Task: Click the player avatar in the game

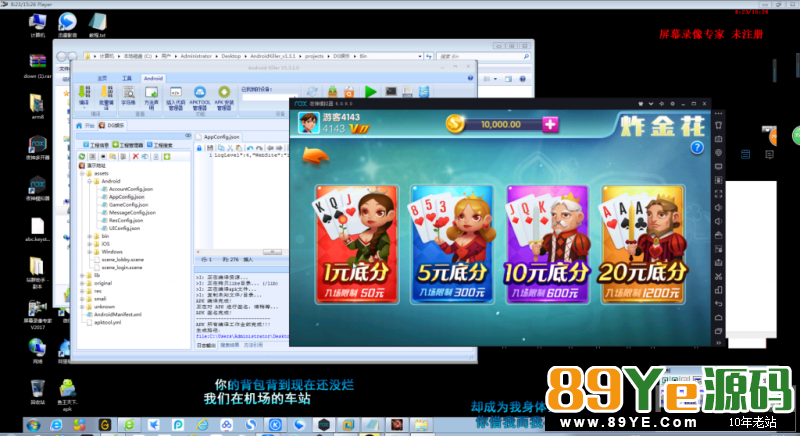Action: tap(308, 123)
